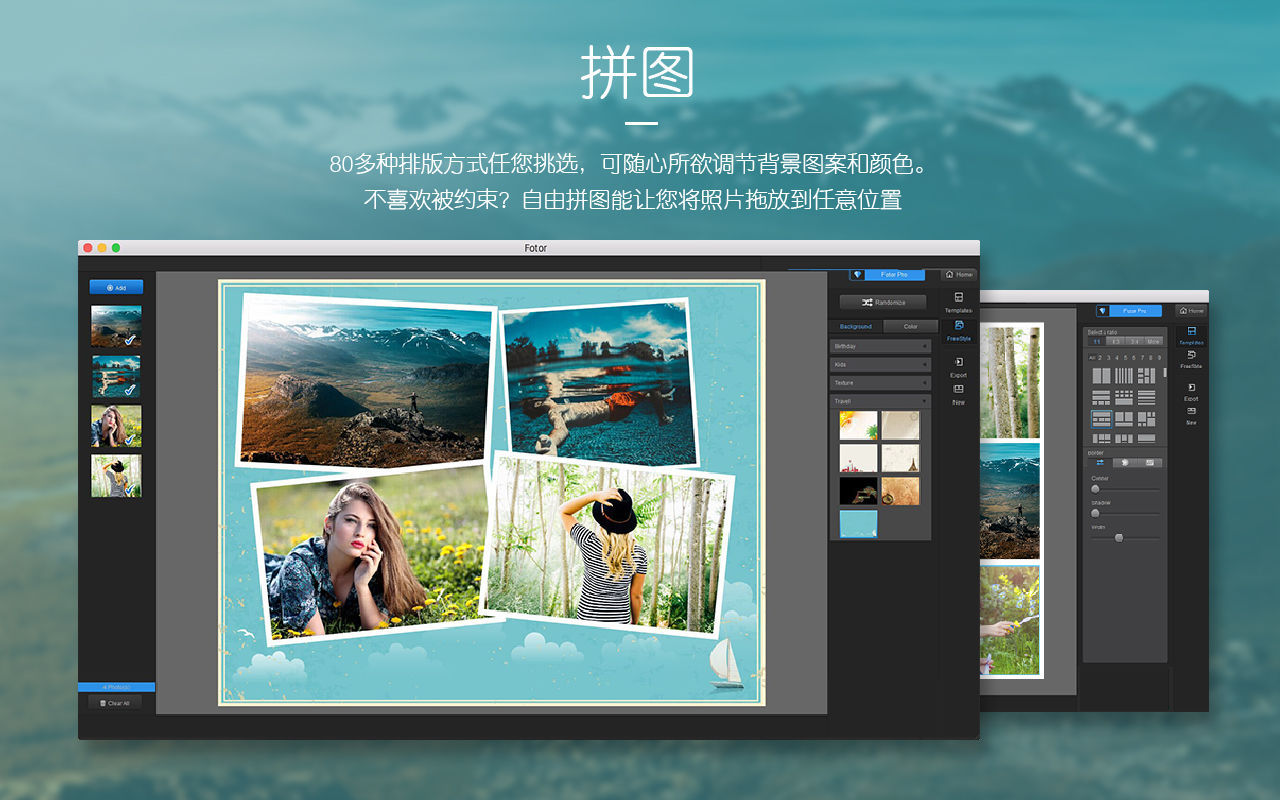
Task: Select 1:1 ratio in back window
Action: (1097, 342)
